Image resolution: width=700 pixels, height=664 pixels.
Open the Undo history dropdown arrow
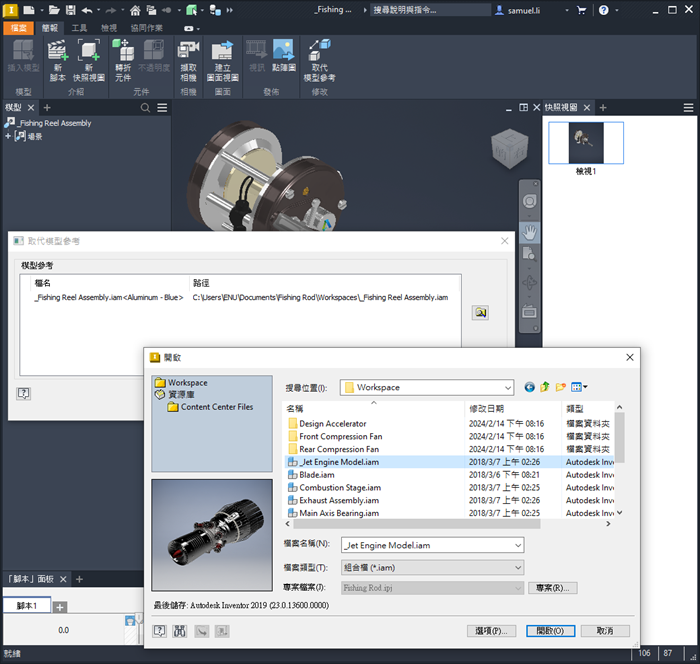pyautogui.click(x=98, y=10)
